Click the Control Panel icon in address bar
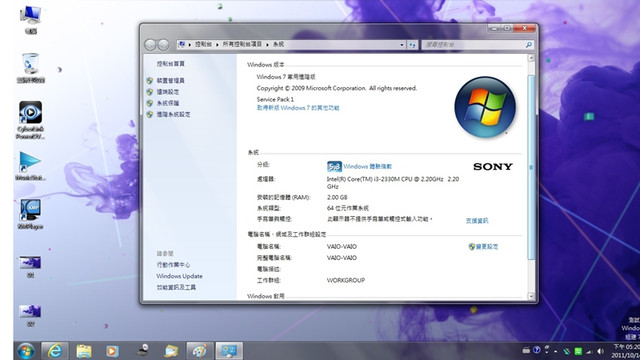The width and height of the screenshot is (640, 360). click(x=182, y=44)
